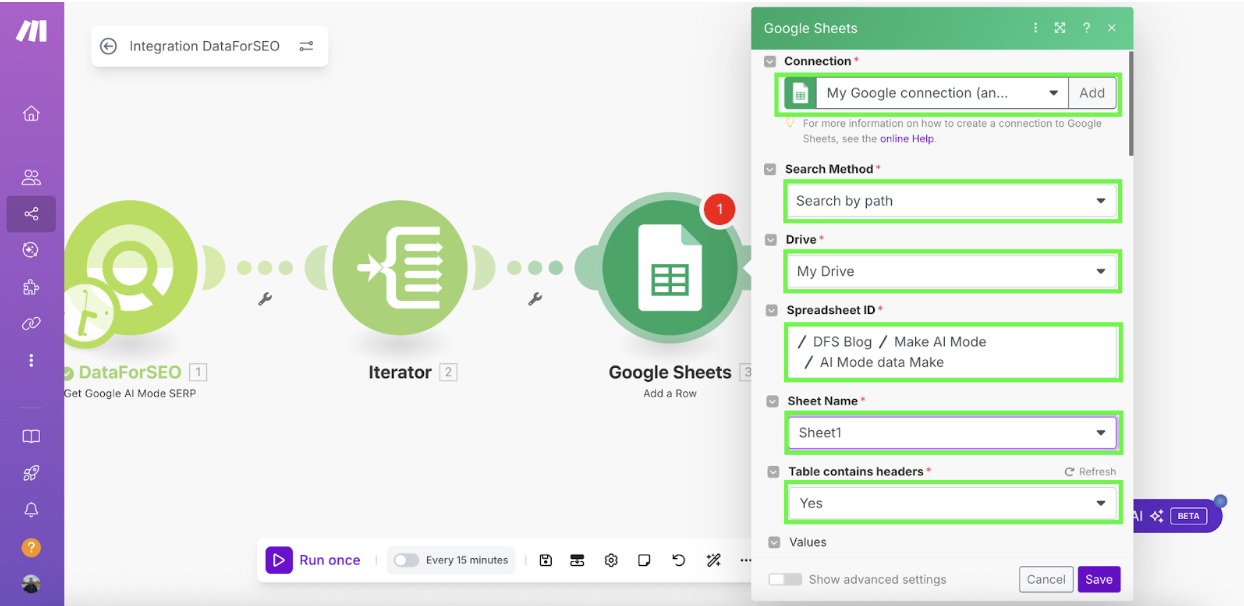Open the user profile avatar
Screen dimensions: 1244x606
tap(31, 583)
